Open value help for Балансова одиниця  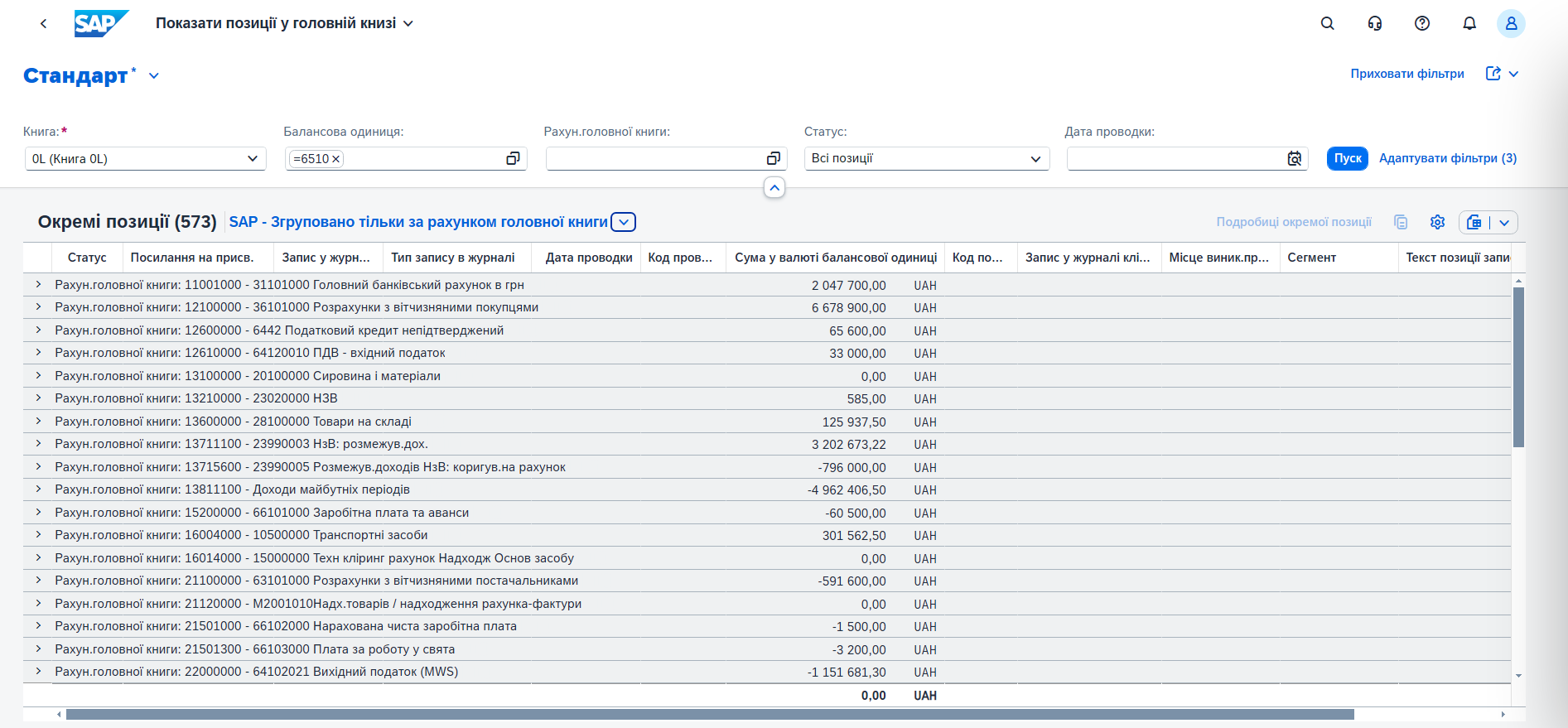click(513, 158)
